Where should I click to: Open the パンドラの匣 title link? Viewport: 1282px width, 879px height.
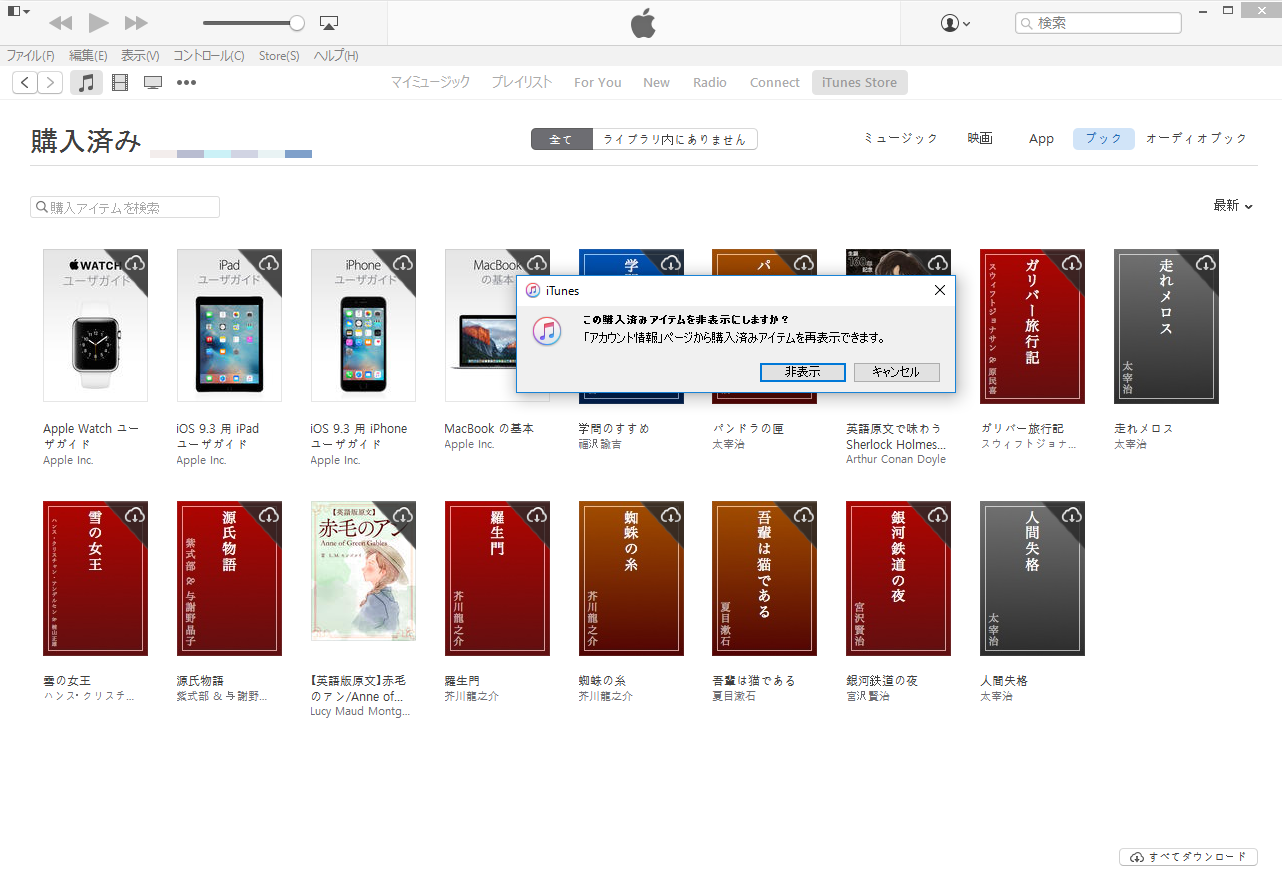pyautogui.click(x=748, y=428)
